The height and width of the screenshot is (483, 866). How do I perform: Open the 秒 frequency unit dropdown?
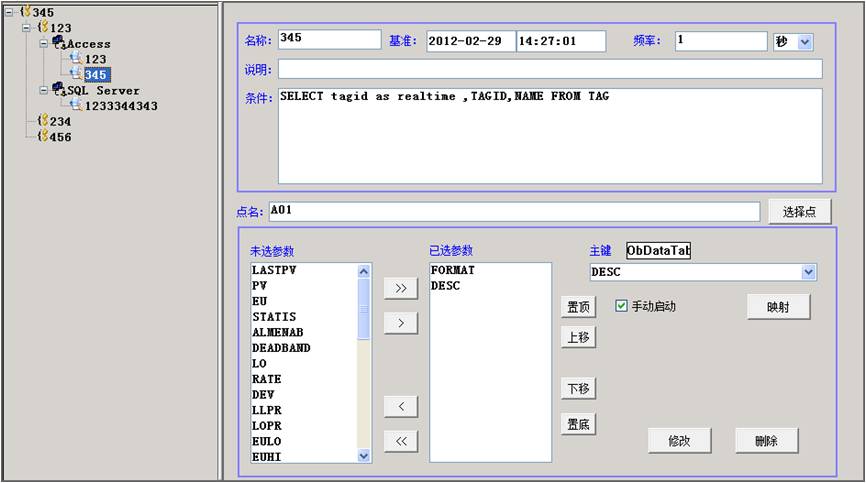(805, 41)
